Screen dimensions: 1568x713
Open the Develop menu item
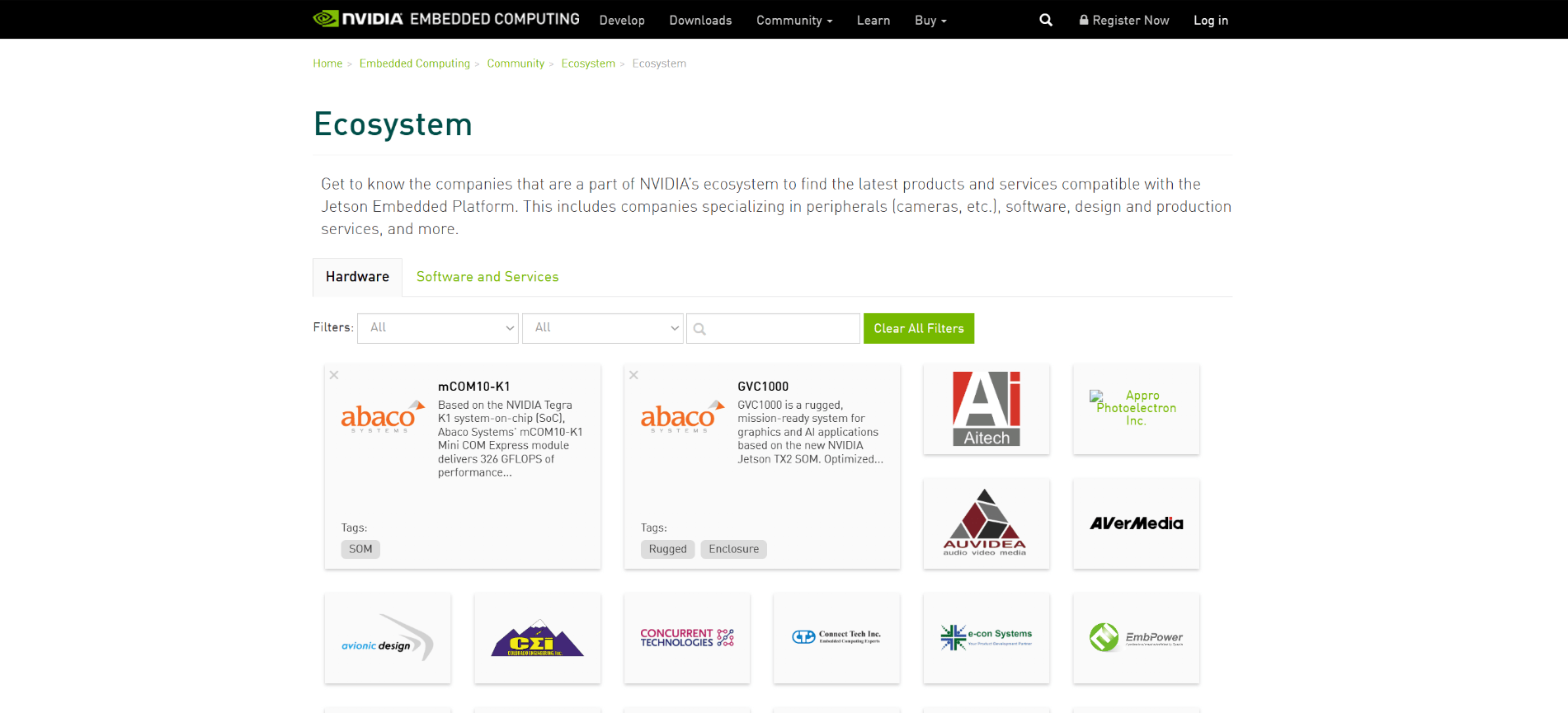pos(622,20)
